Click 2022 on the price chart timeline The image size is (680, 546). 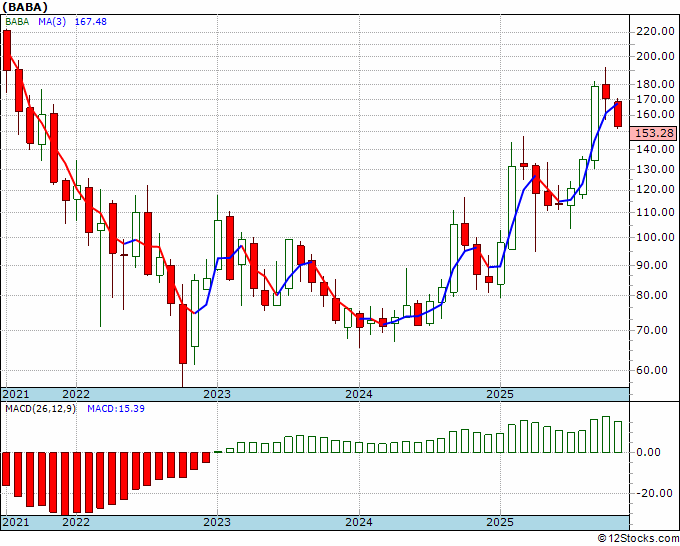(x=76, y=394)
